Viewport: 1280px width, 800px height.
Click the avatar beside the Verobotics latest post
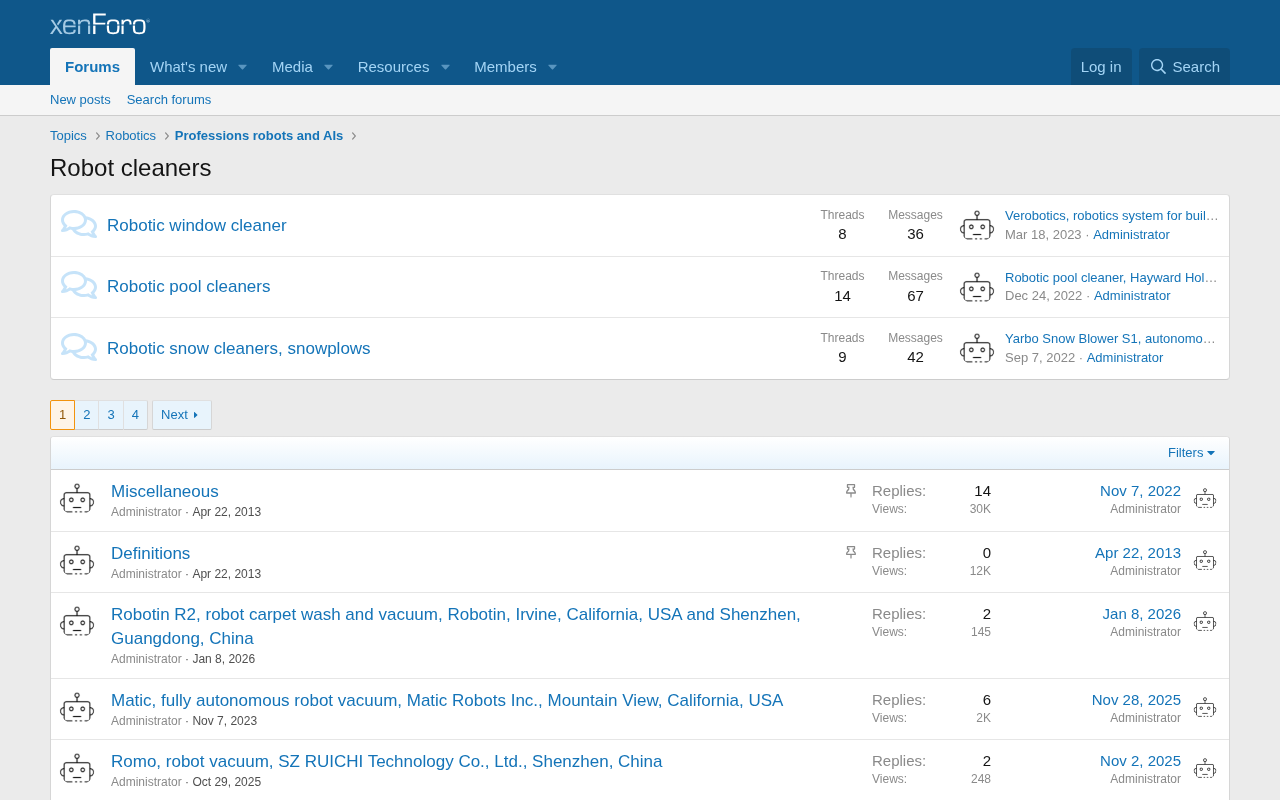977,226
